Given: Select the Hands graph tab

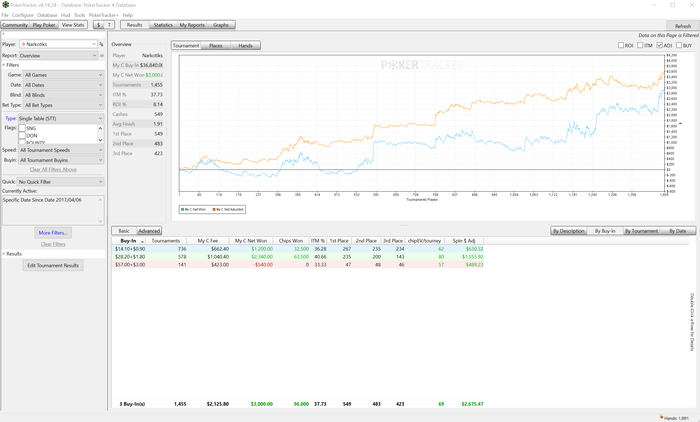Looking at the screenshot, I should (245, 46).
